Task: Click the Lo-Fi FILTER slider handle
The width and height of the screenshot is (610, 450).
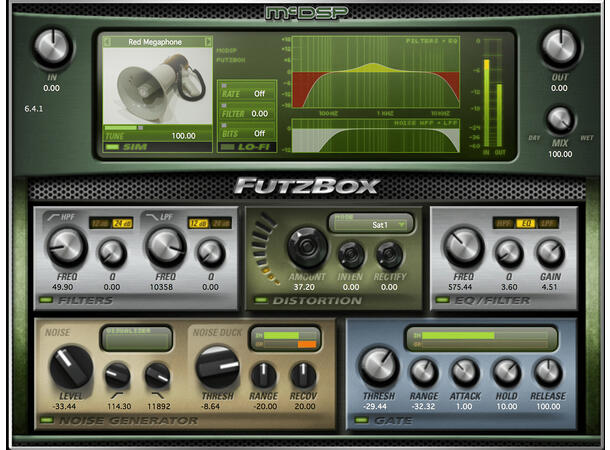Action: click(224, 105)
